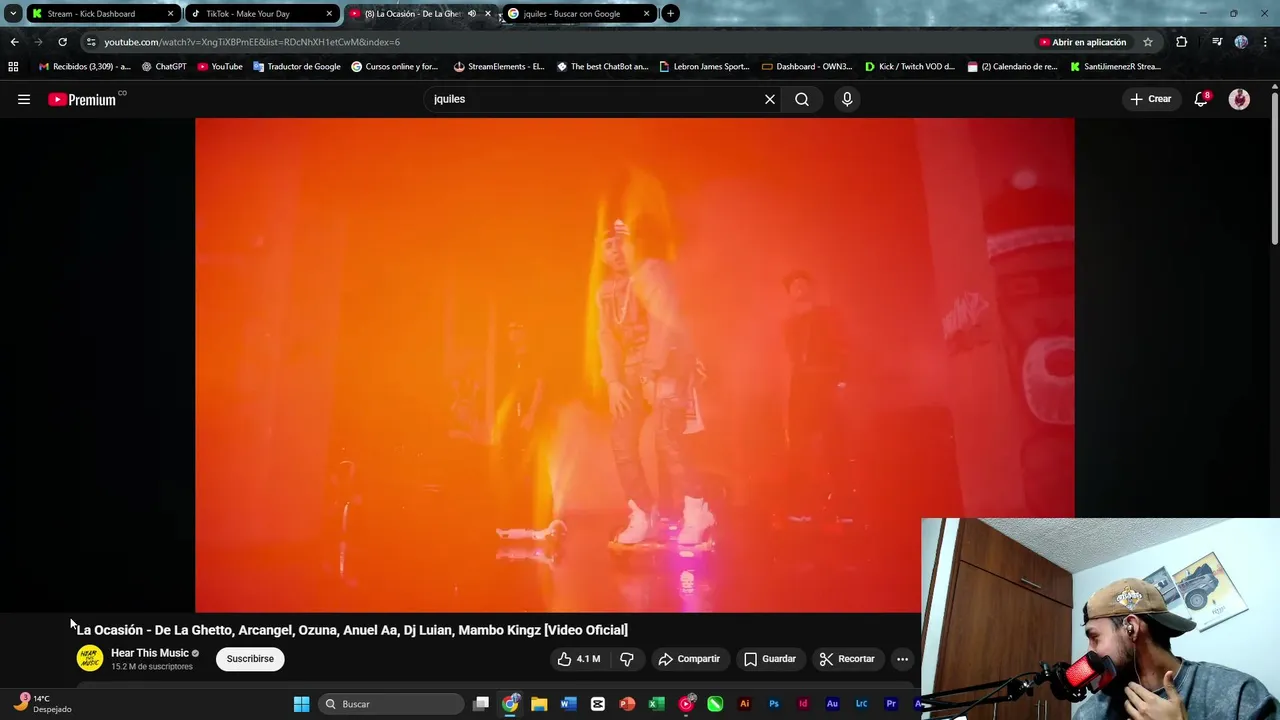
Task: Open the Kick / Twitch VOD bookmark
Action: (910, 67)
